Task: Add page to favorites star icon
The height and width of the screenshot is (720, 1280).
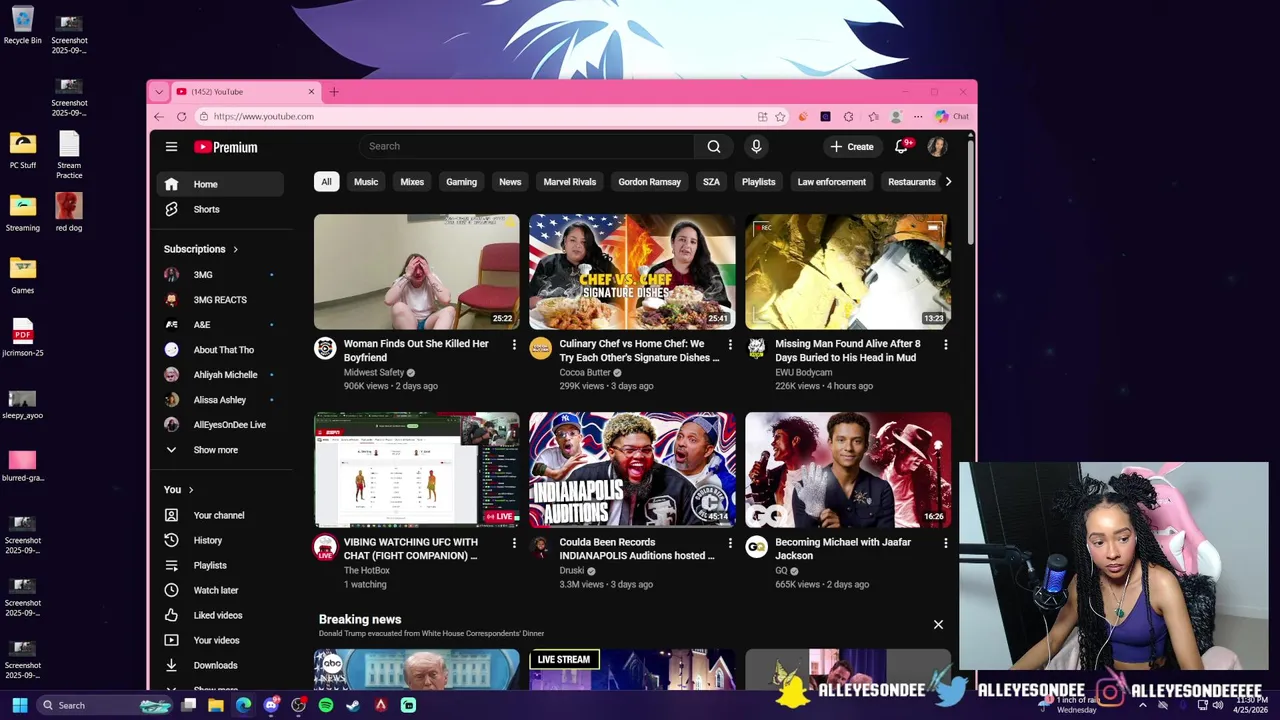Action: [780, 116]
